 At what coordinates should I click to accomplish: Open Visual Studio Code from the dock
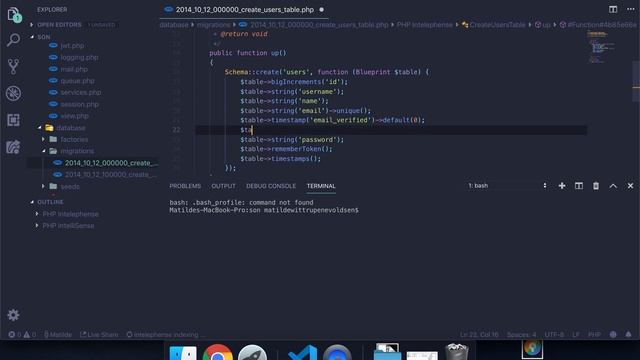(x=302, y=353)
